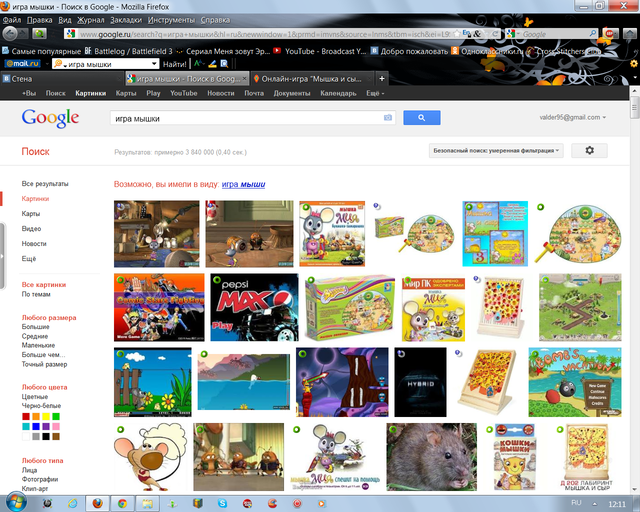The height and width of the screenshot is (512, 640).
Task: Expand the SafeSearch moderate filtering dropdown
Action: [x=496, y=150]
